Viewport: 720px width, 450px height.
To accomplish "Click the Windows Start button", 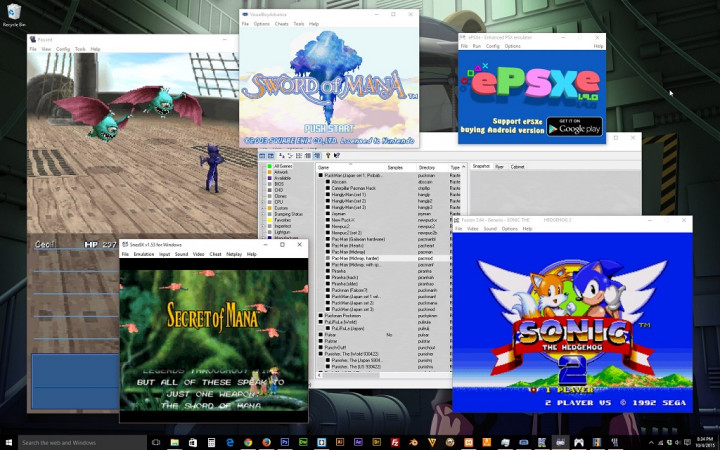I will tap(9, 443).
